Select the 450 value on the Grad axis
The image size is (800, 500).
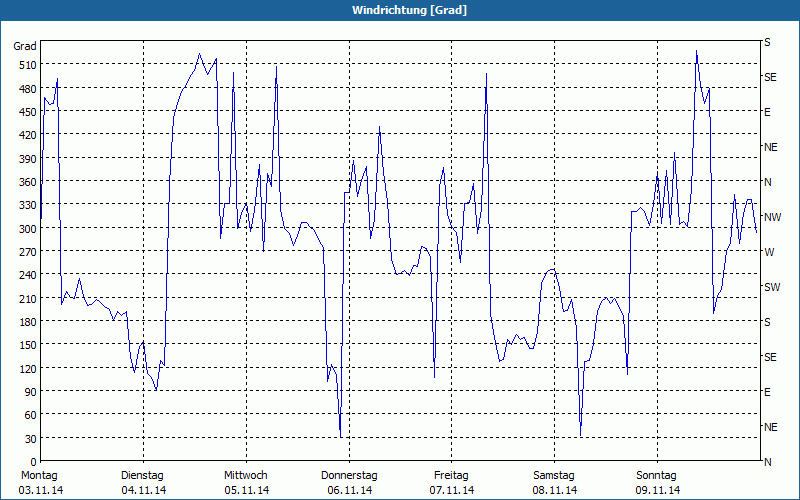pyautogui.click(x=28, y=112)
